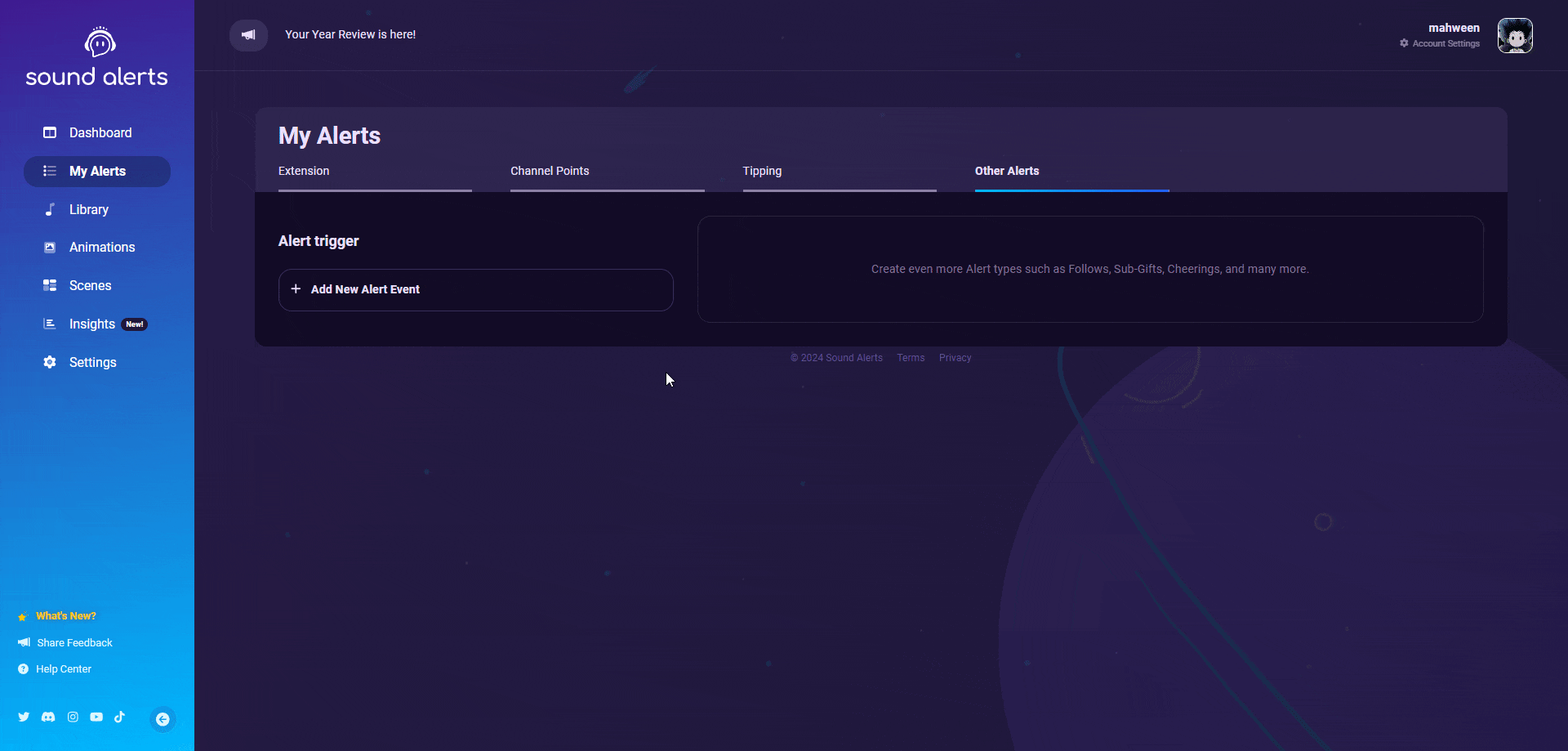Open the Discord social link

click(x=48, y=717)
